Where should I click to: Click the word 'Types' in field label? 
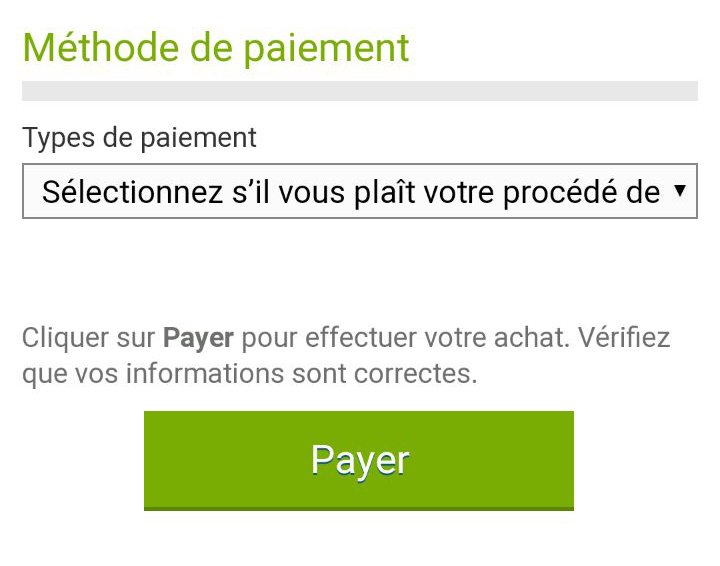coord(58,138)
